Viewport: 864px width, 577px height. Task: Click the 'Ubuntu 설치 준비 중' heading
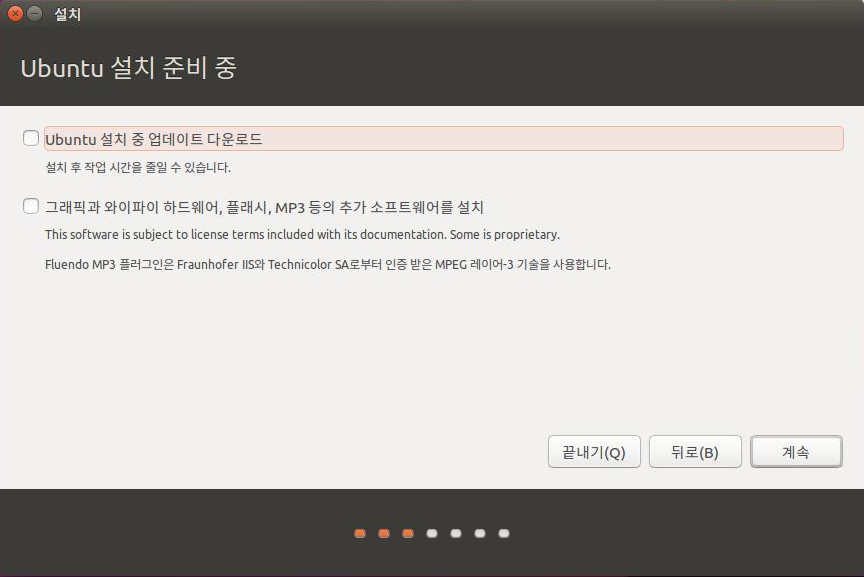coord(128,68)
